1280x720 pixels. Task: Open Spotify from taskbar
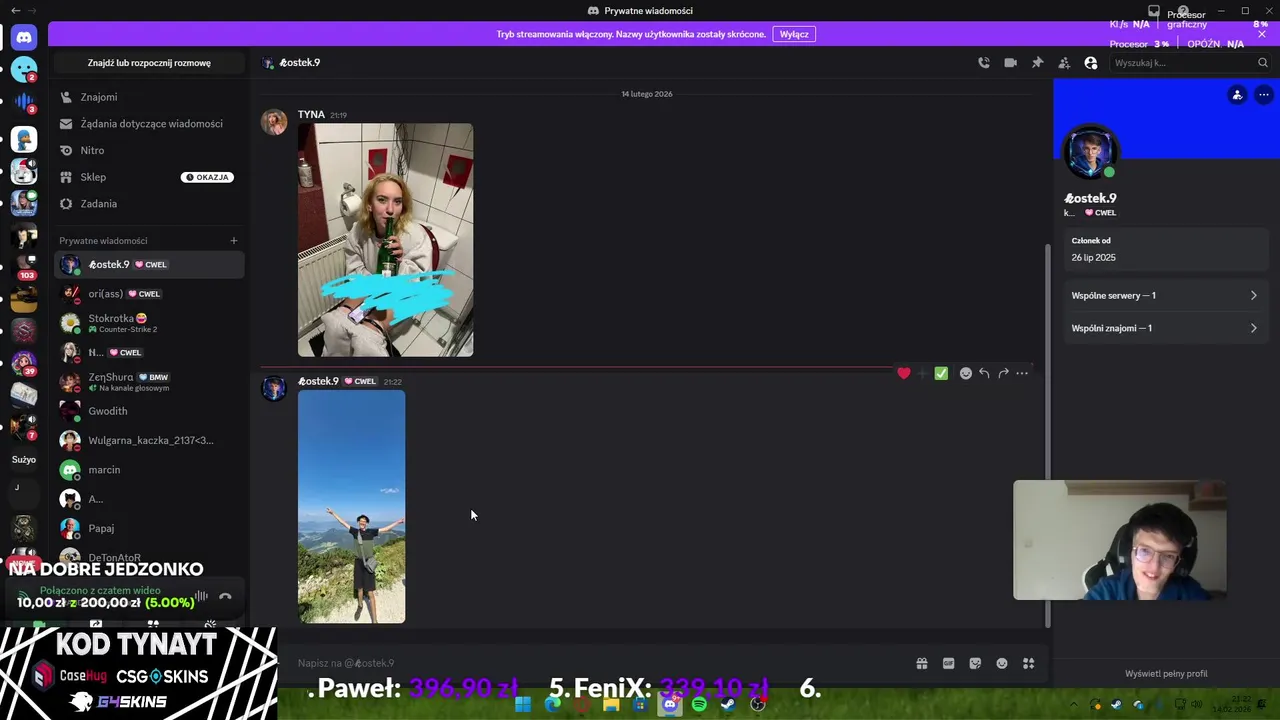pos(699,704)
